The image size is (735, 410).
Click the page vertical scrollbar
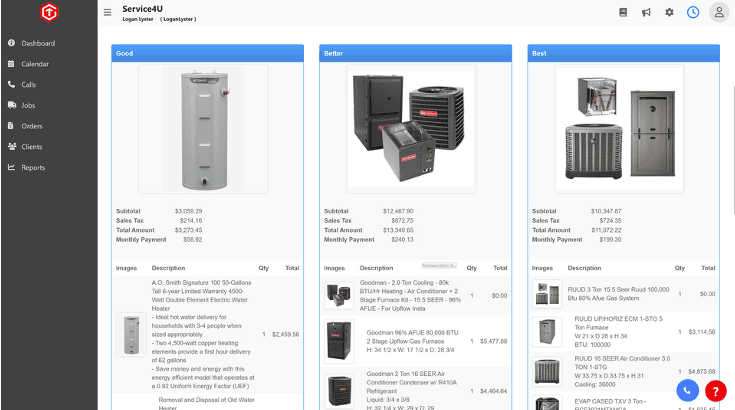[734, 150]
